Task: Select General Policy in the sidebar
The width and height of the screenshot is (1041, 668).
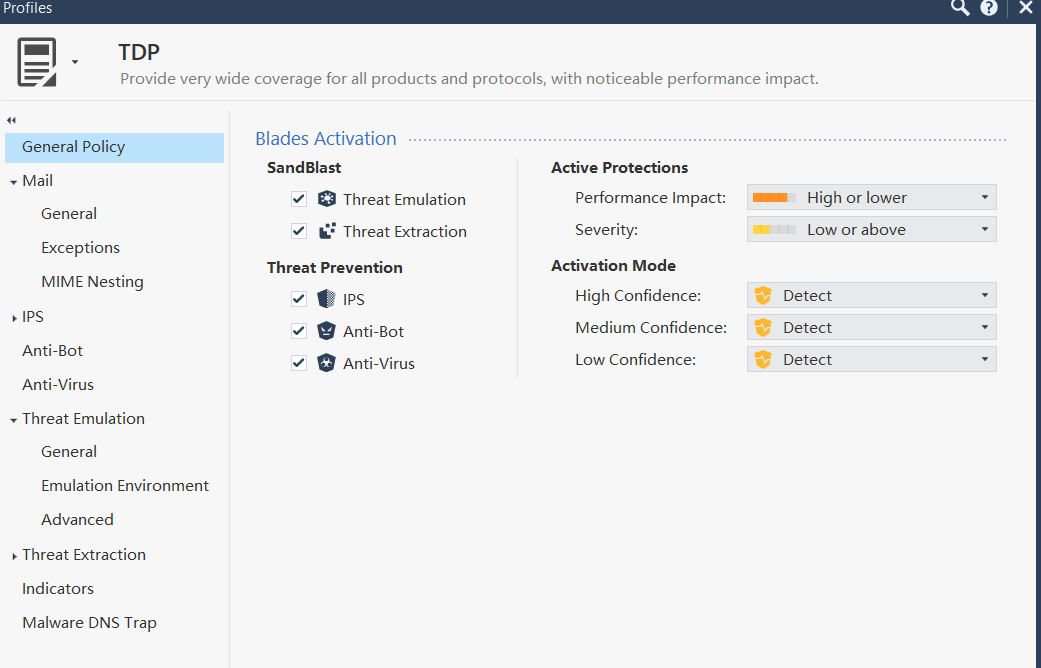Action: point(74,147)
